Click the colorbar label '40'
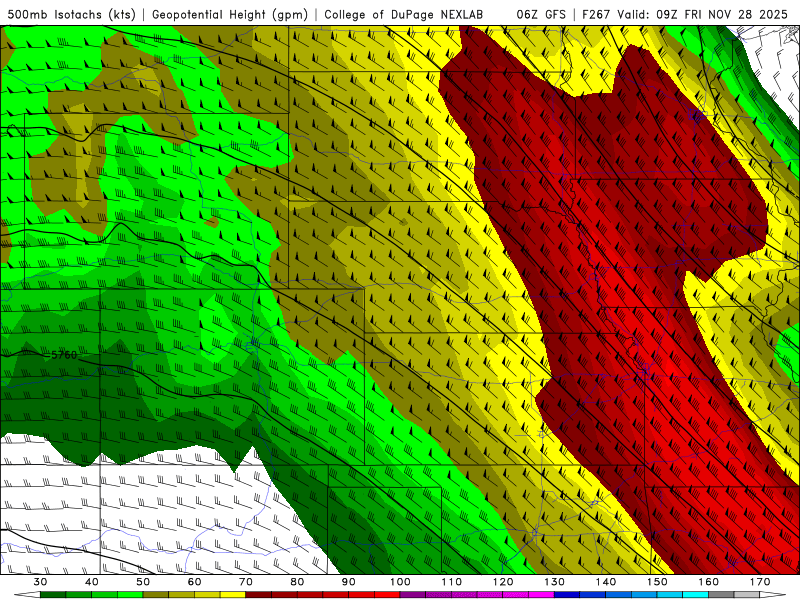 [x=92, y=582]
